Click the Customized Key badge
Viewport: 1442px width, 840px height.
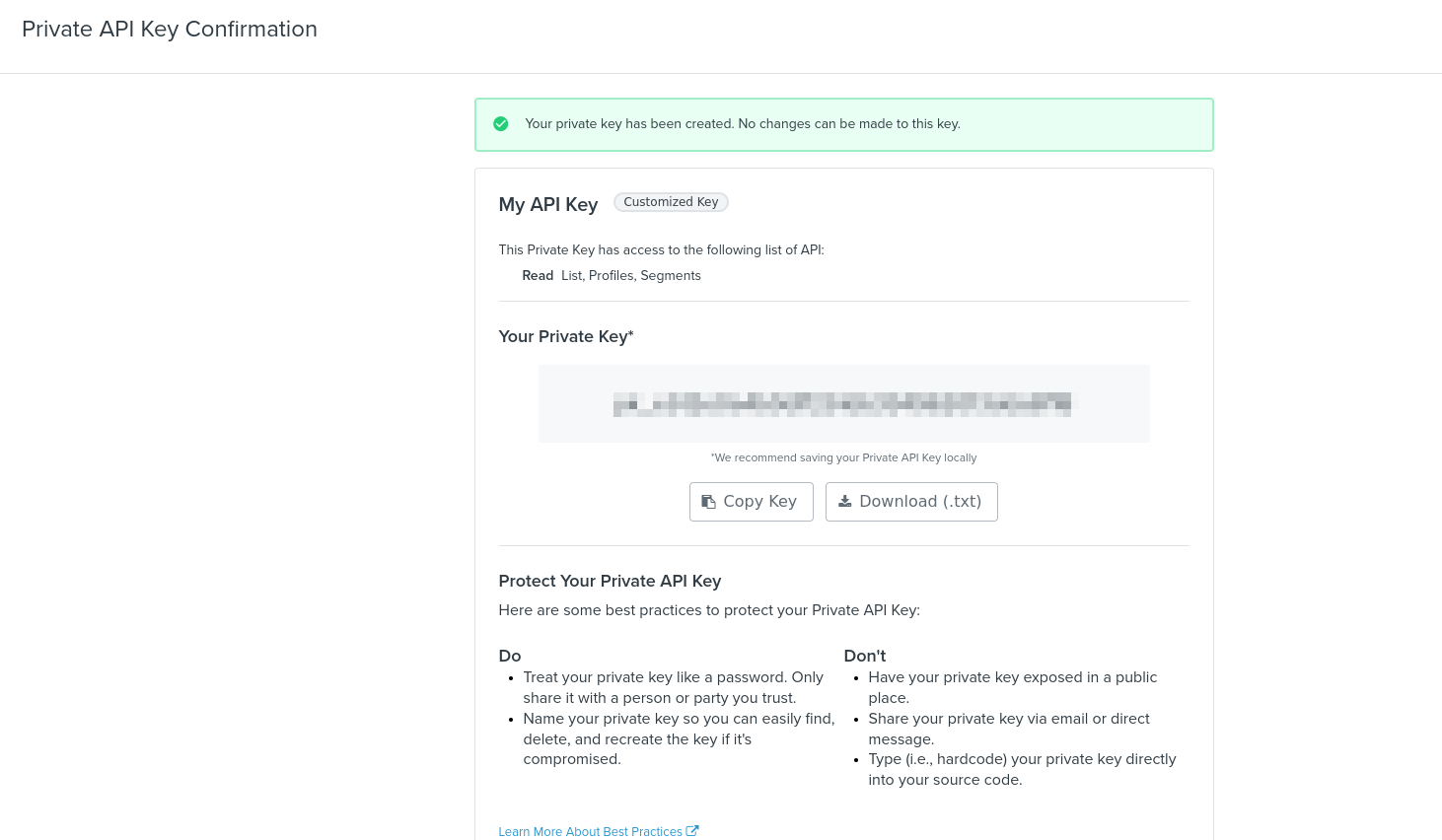click(671, 202)
